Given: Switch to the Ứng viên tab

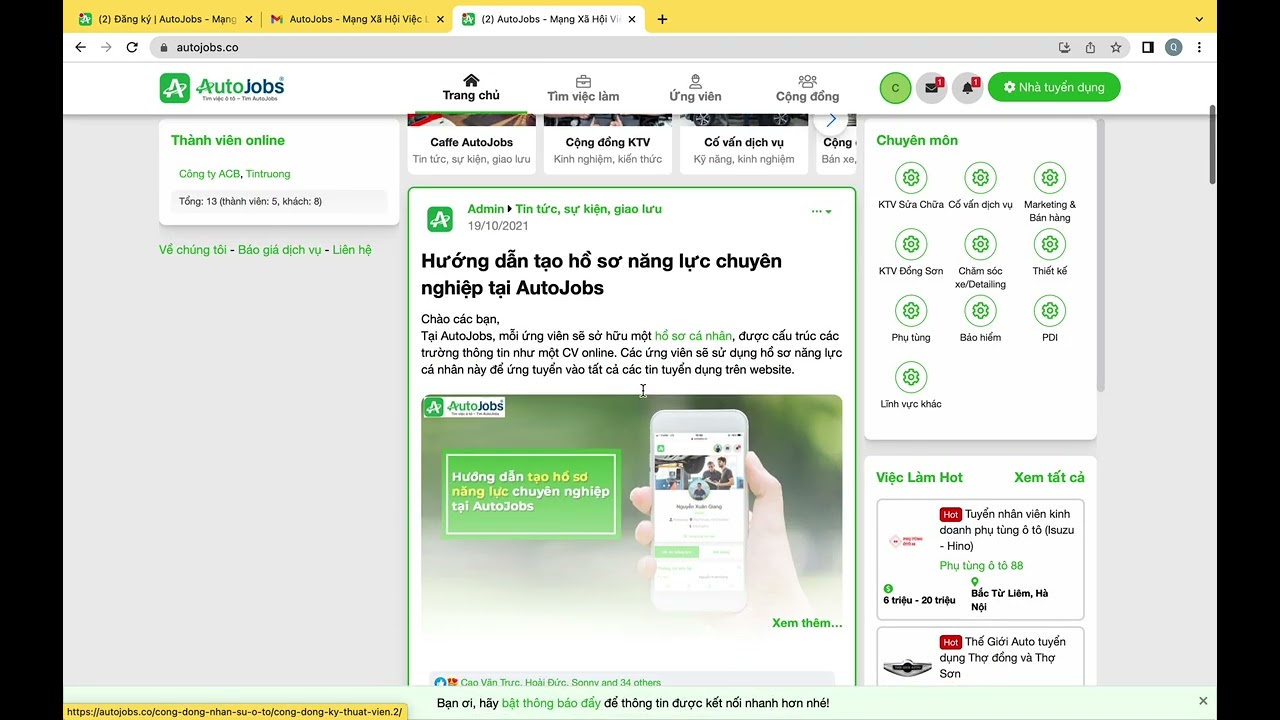Looking at the screenshot, I should click(x=695, y=88).
